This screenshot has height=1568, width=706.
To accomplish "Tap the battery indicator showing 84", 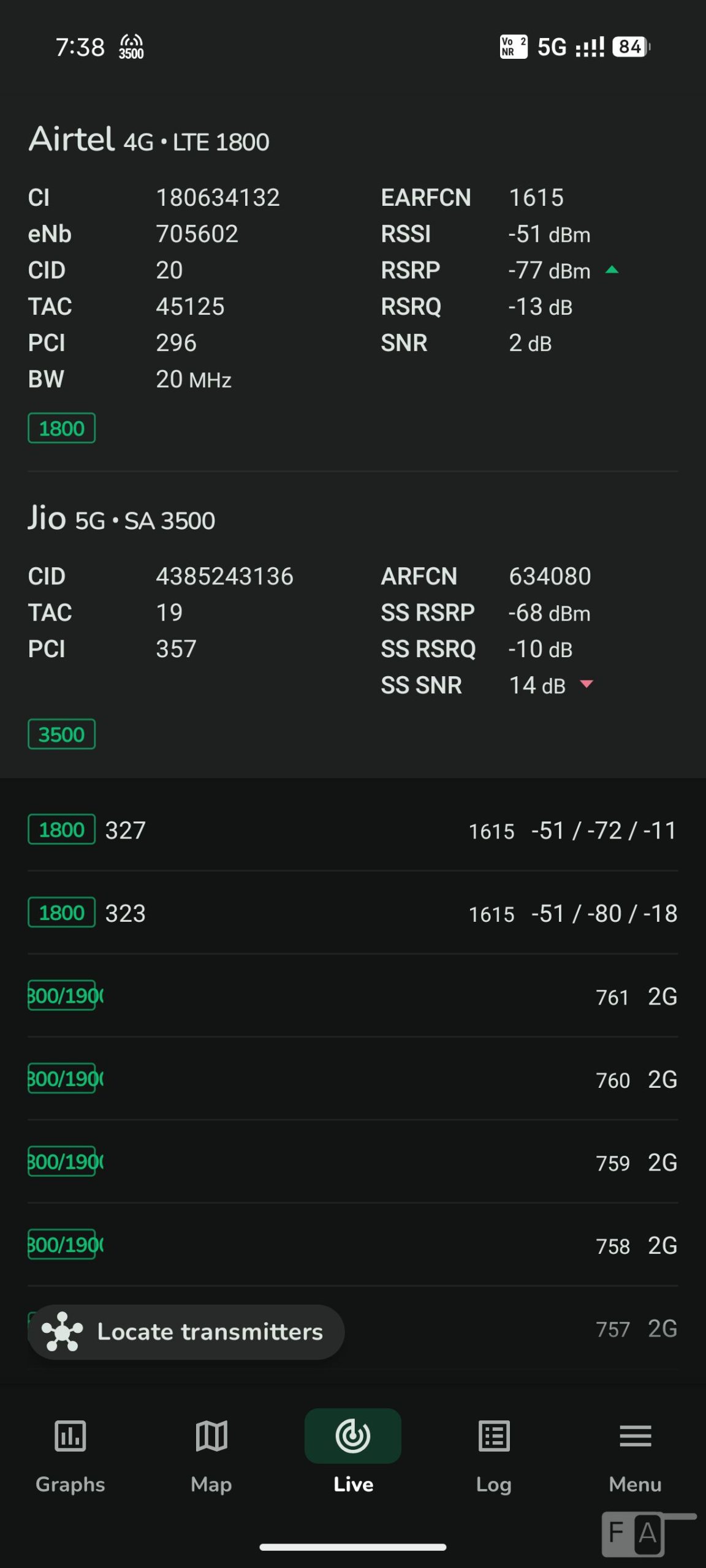I will point(631,47).
